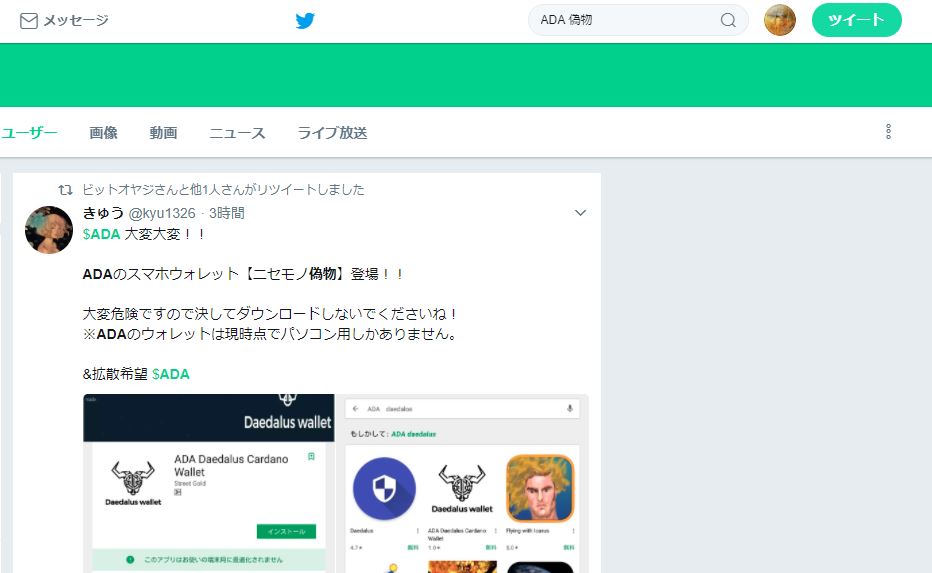
Task: Open the three-dot search options menu
Action: pyautogui.click(x=888, y=132)
